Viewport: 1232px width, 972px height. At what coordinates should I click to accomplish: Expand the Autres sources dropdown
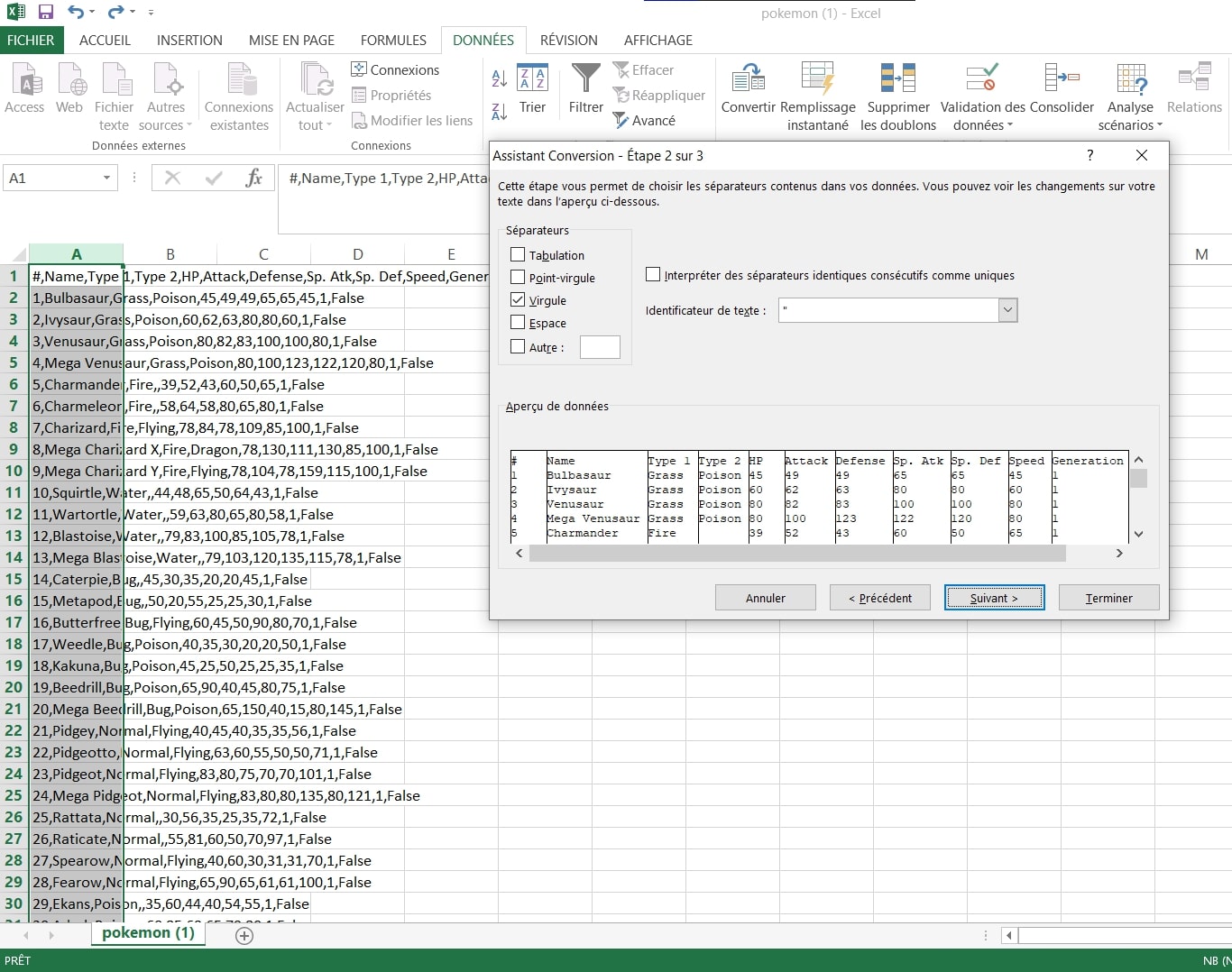pos(188,125)
